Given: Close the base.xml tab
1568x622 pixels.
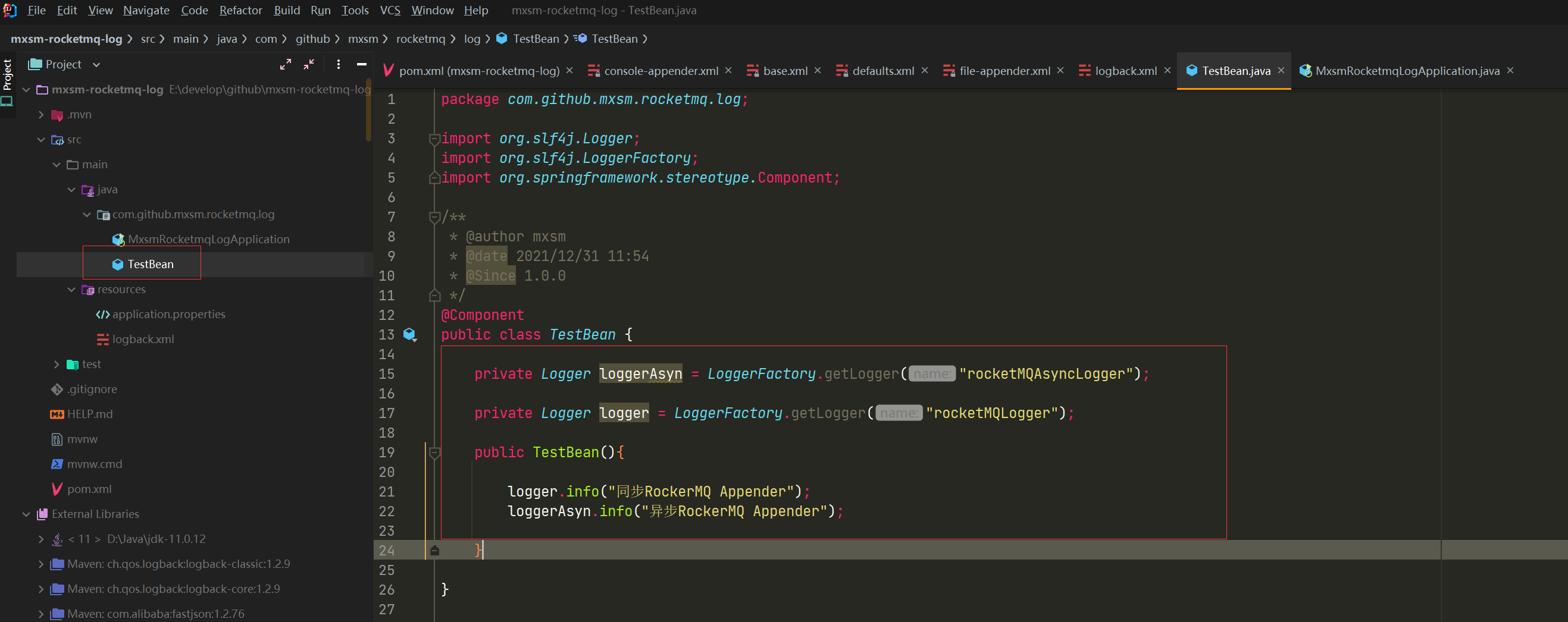Looking at the screenshot, I should pyautogui.click(x=818, y=71).
